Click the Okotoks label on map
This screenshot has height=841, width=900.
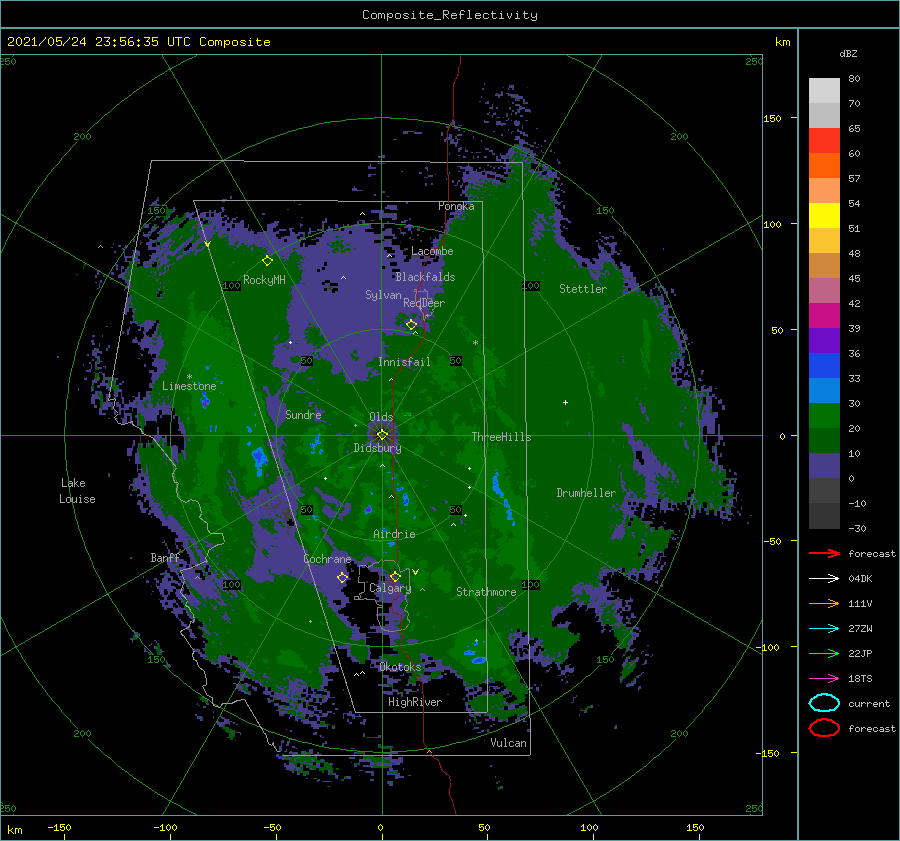[400, 667]
